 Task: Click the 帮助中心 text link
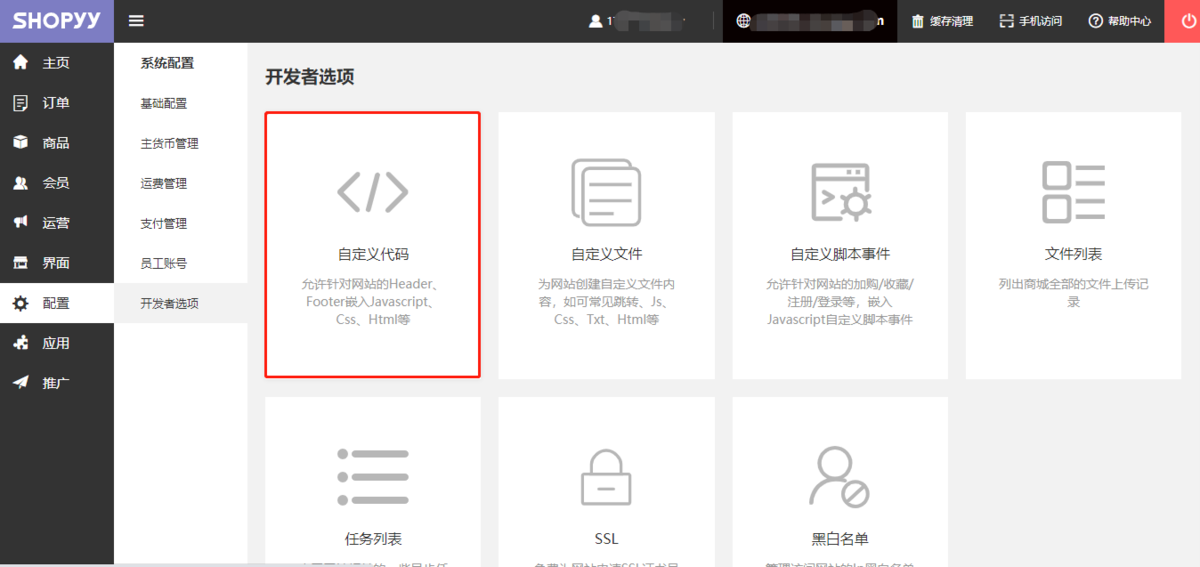click(x=1129, y=21)
